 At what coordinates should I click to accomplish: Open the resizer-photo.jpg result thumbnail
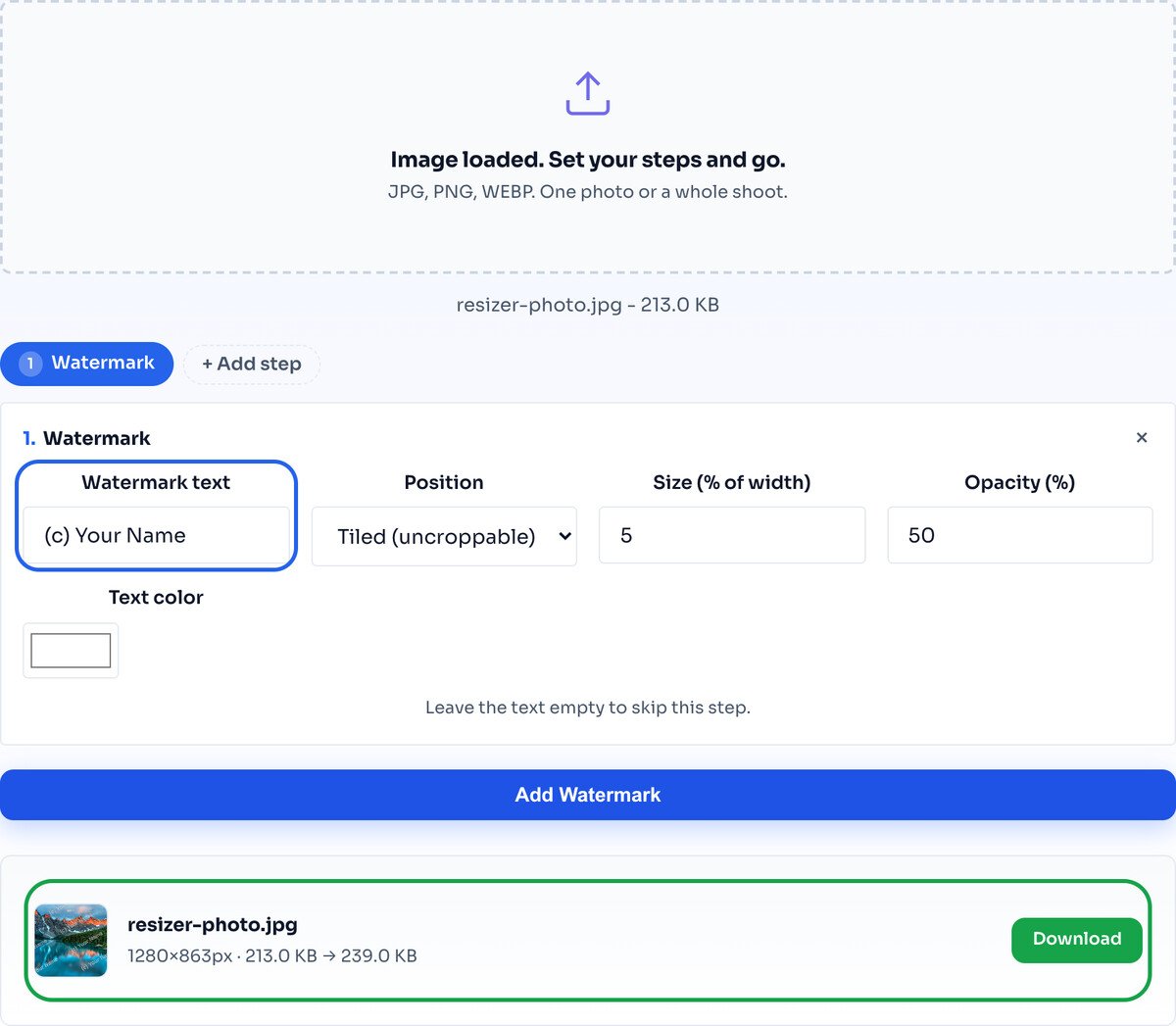pos(71,940)
